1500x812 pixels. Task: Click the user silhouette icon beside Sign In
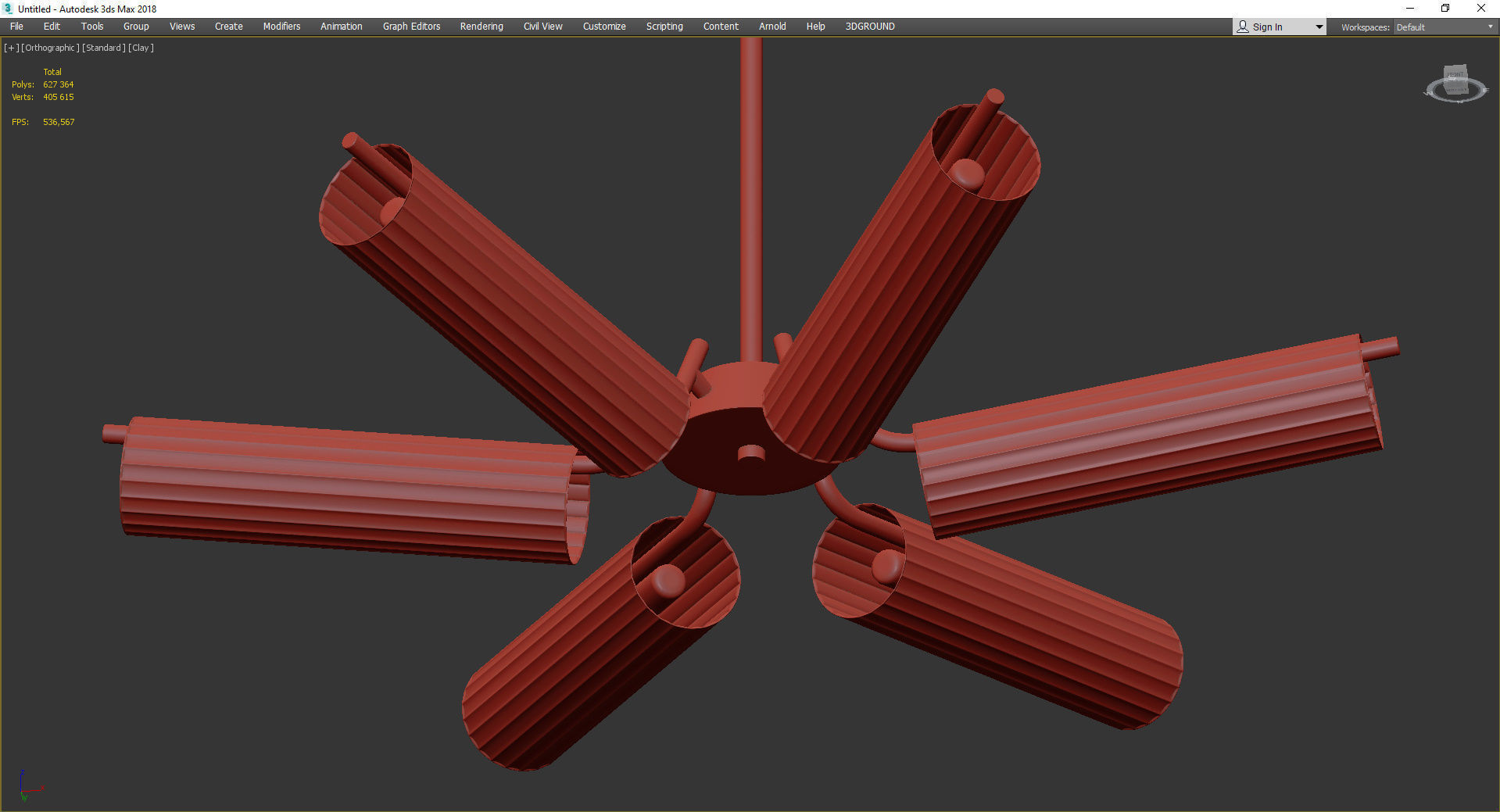click(1243, 27)
